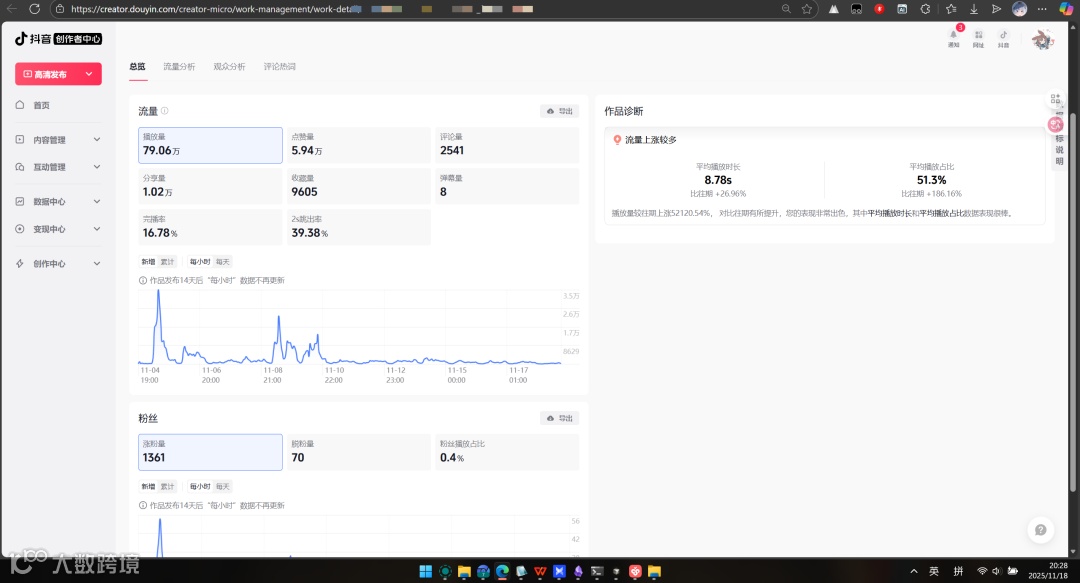Switch to the 观众分析 tab
Viewport: 1080px width, 583px height.
click(x=229, y=67)
